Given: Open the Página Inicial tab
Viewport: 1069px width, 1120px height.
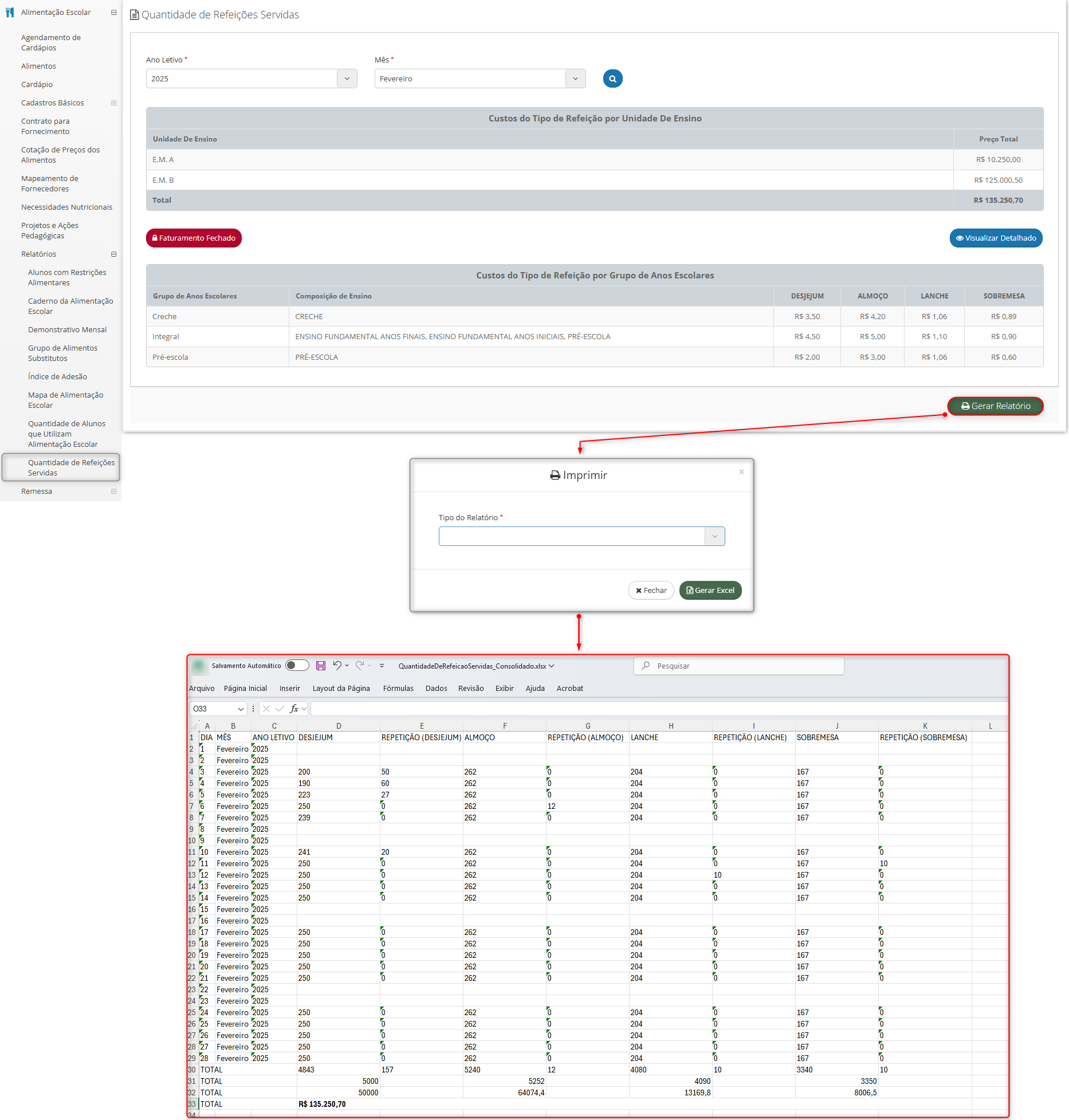Looking at the screenshot, I should coord(245,688).
